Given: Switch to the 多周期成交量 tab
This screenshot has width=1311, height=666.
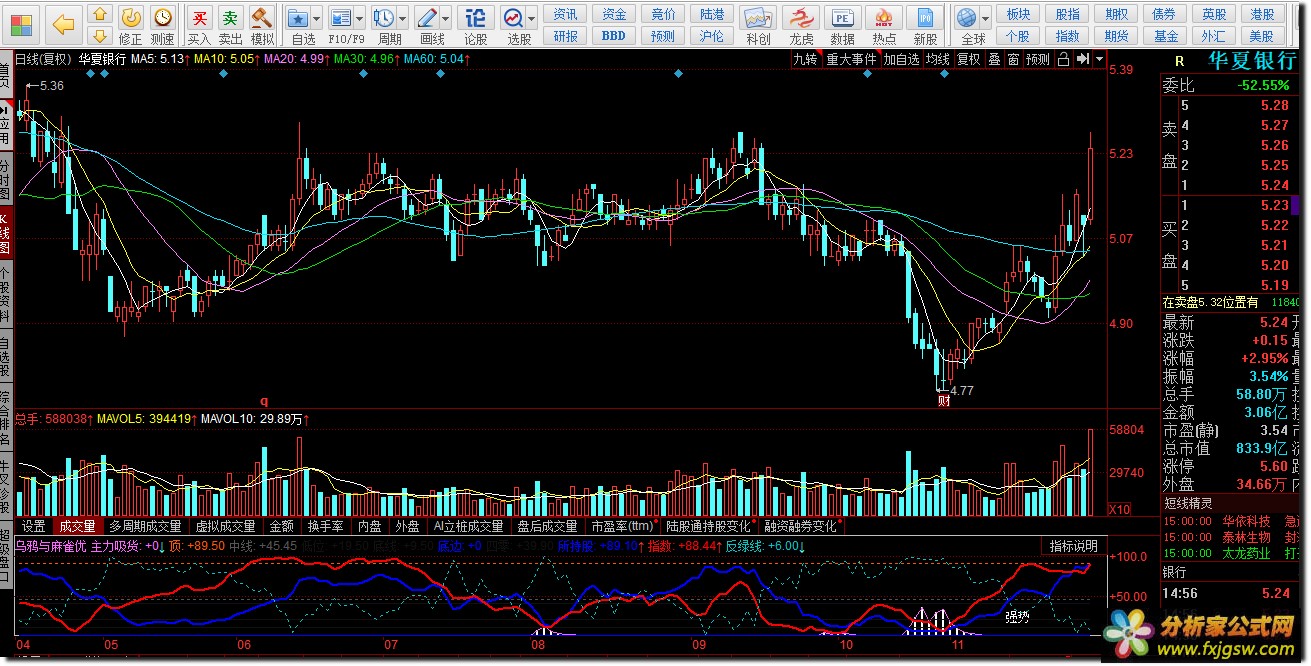Looking at the screenshot, I should coord(146,526).
